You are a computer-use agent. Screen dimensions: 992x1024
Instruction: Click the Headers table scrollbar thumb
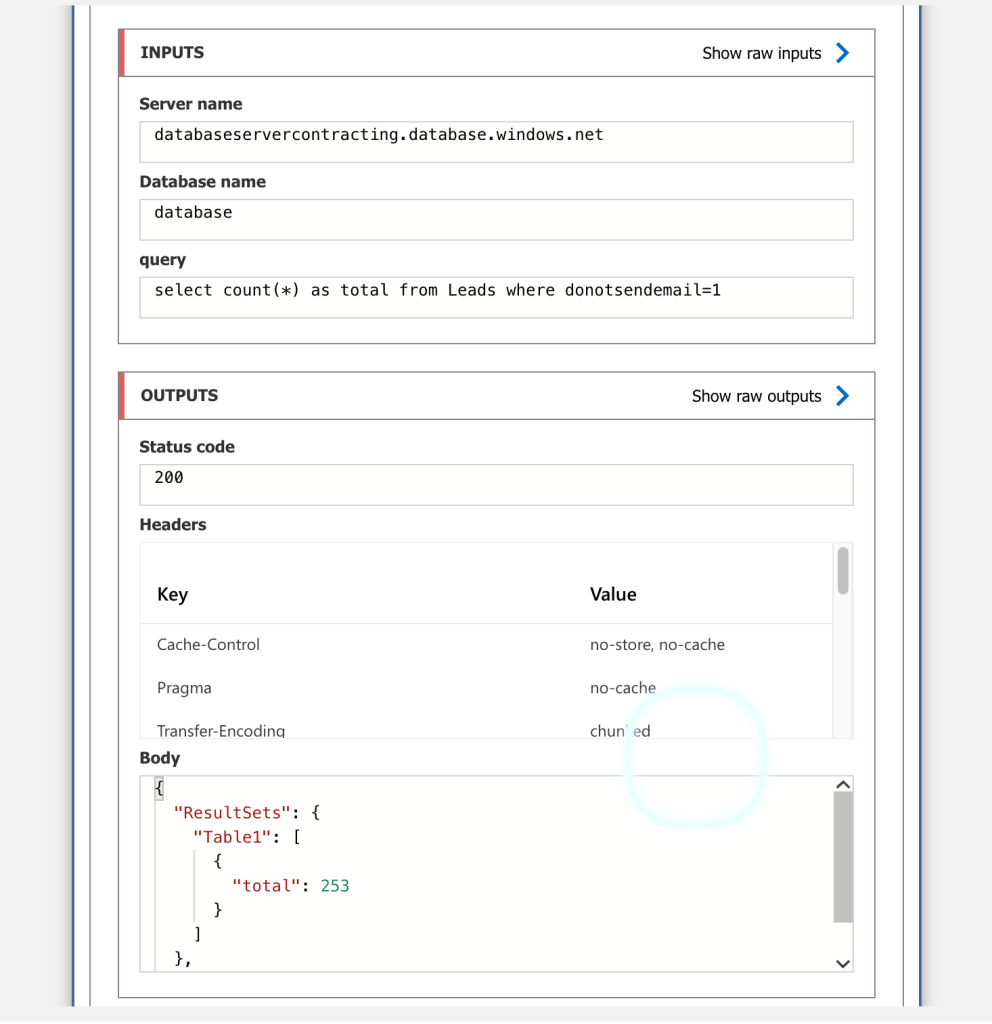(843, 571)
